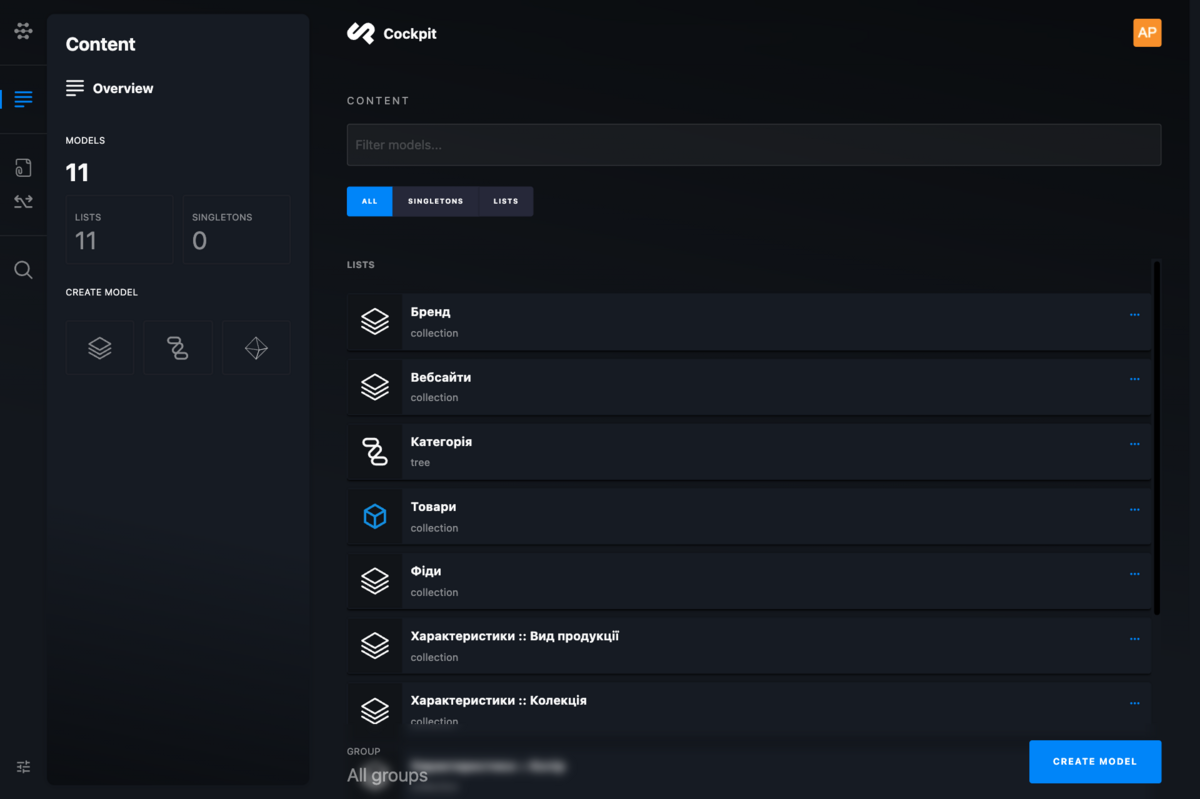Click the search magnifier icon in sidebar

(23, 270)
